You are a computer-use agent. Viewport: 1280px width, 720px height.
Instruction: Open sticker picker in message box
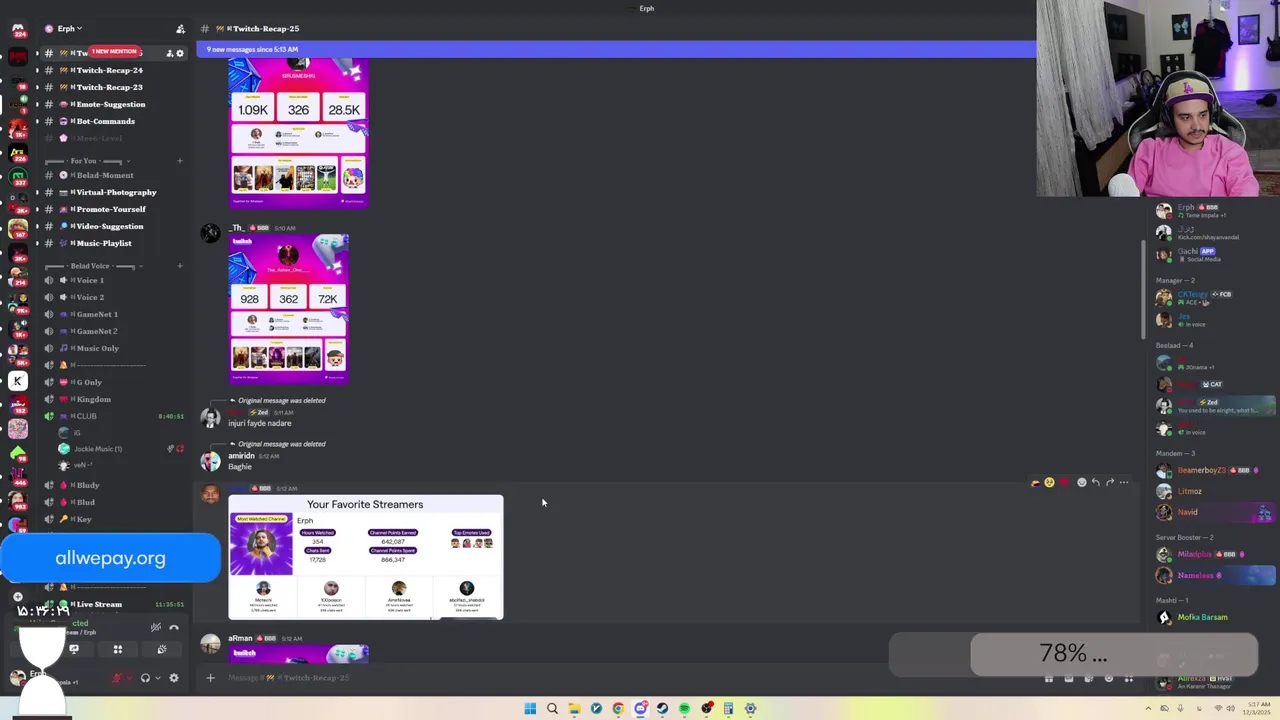click(x=1089, y=680)
